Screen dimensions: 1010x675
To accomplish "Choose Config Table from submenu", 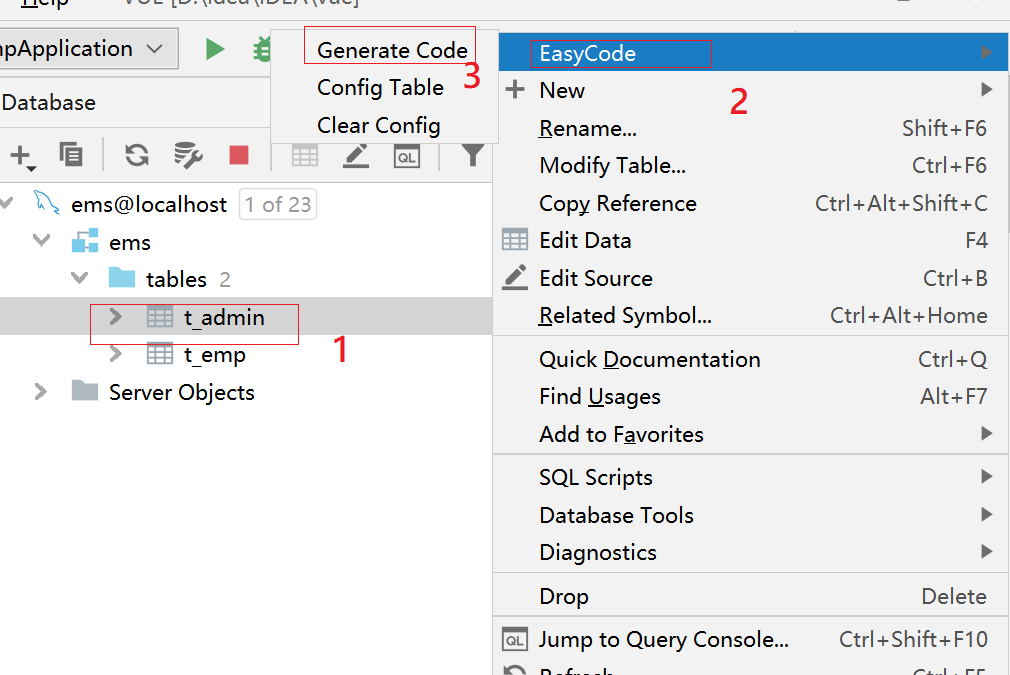I will (380, 88).
